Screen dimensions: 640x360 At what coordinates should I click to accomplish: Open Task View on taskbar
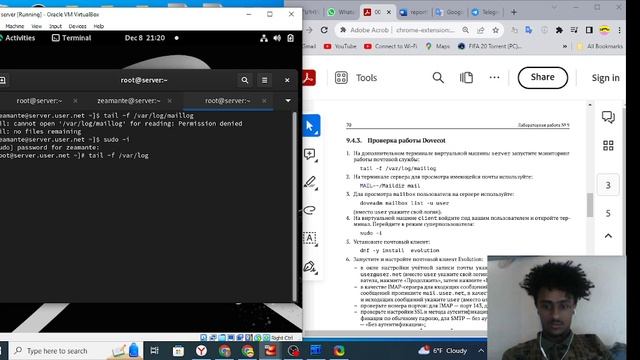click(154, 351)
